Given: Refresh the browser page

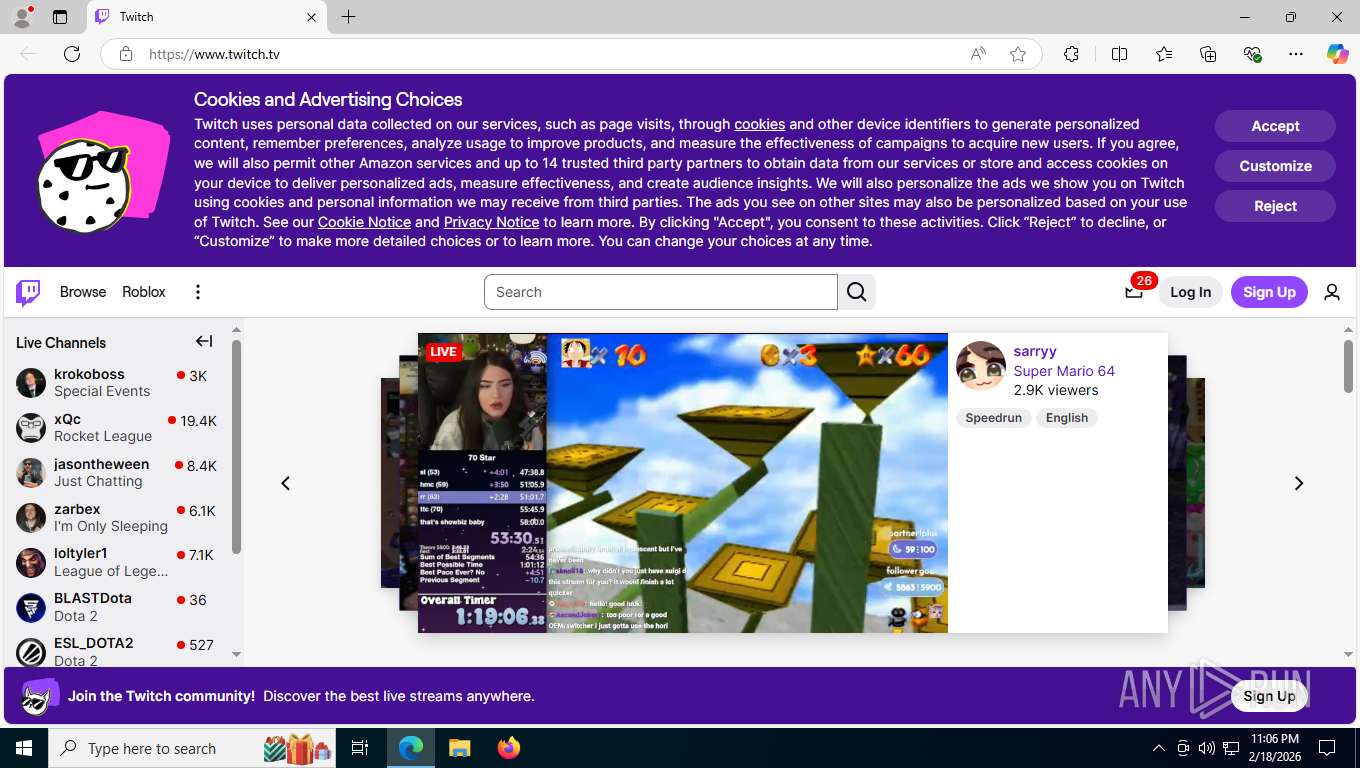Looking at the screenshot, I should [x=72, y=54].
